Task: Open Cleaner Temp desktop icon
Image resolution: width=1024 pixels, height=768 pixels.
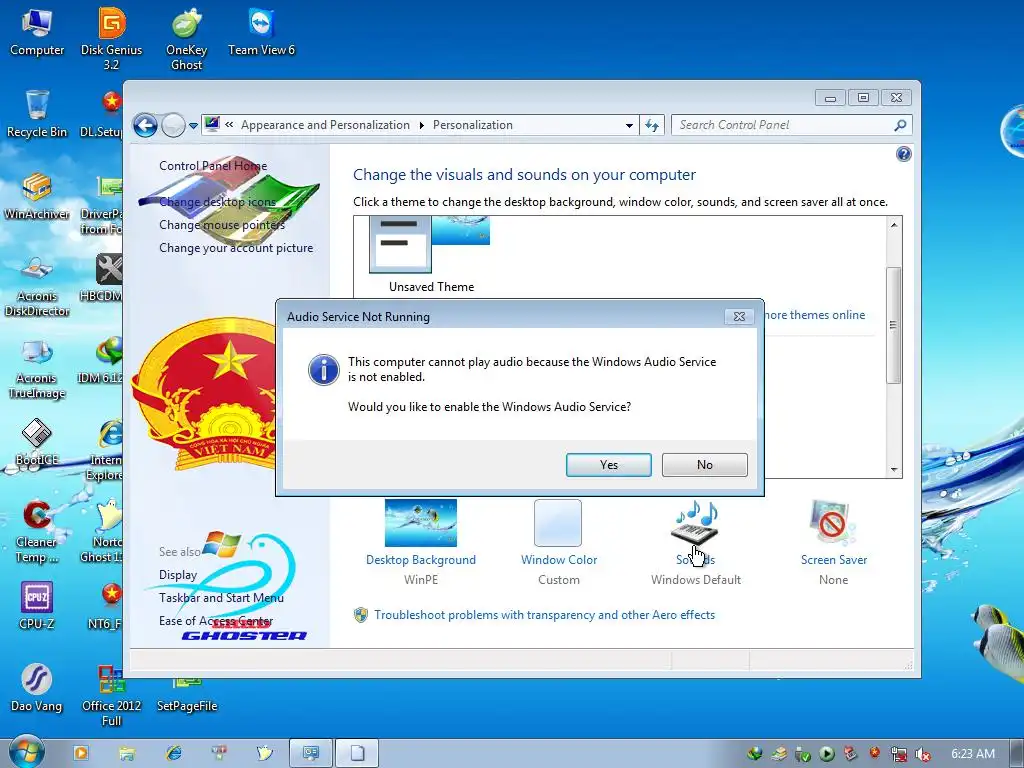Action: 37,532
